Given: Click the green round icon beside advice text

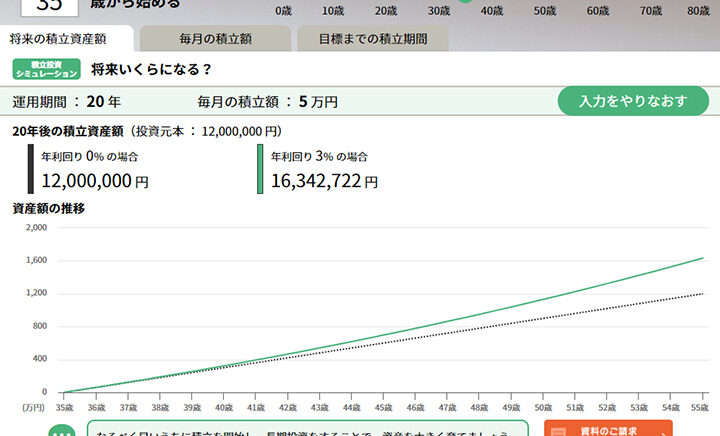Looking at the screenshot, I should pos(62,430).
